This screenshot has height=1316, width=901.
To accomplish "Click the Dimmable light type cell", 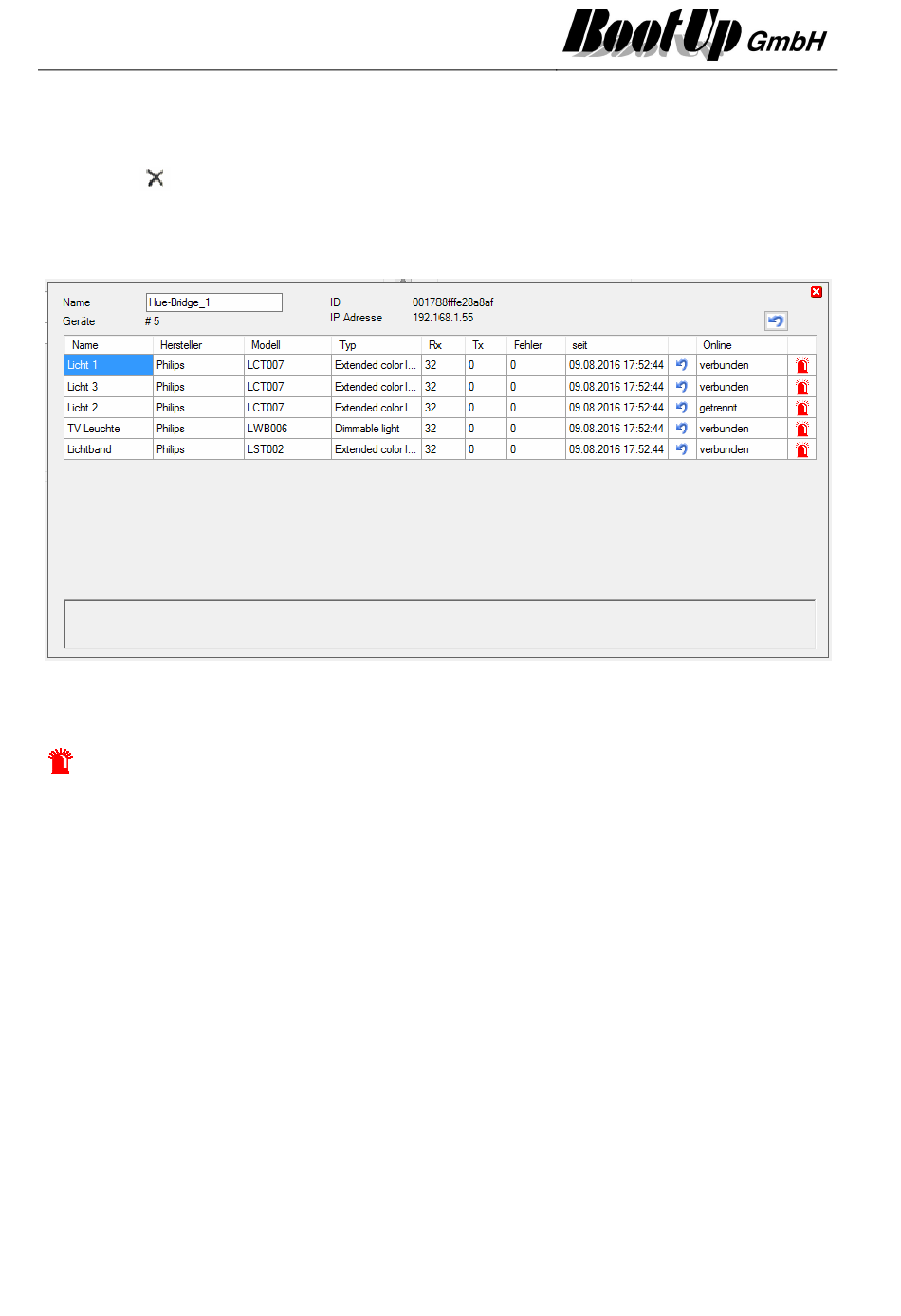I will pos(376,429).
